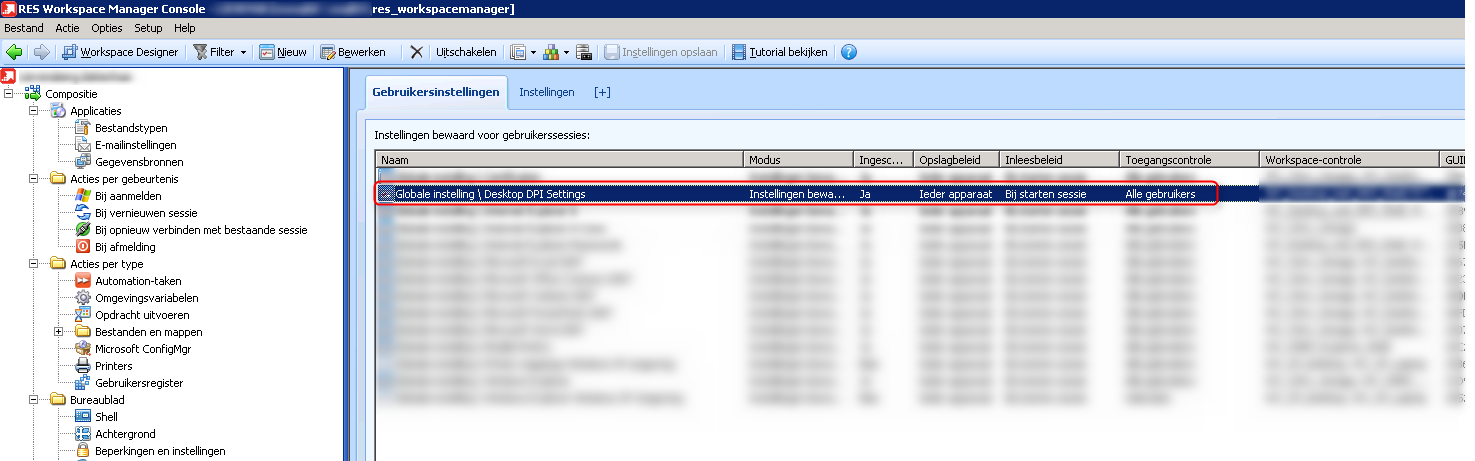Select the Gebruikersregister icon
1475x461 pixels.
(x=83, y=383)
